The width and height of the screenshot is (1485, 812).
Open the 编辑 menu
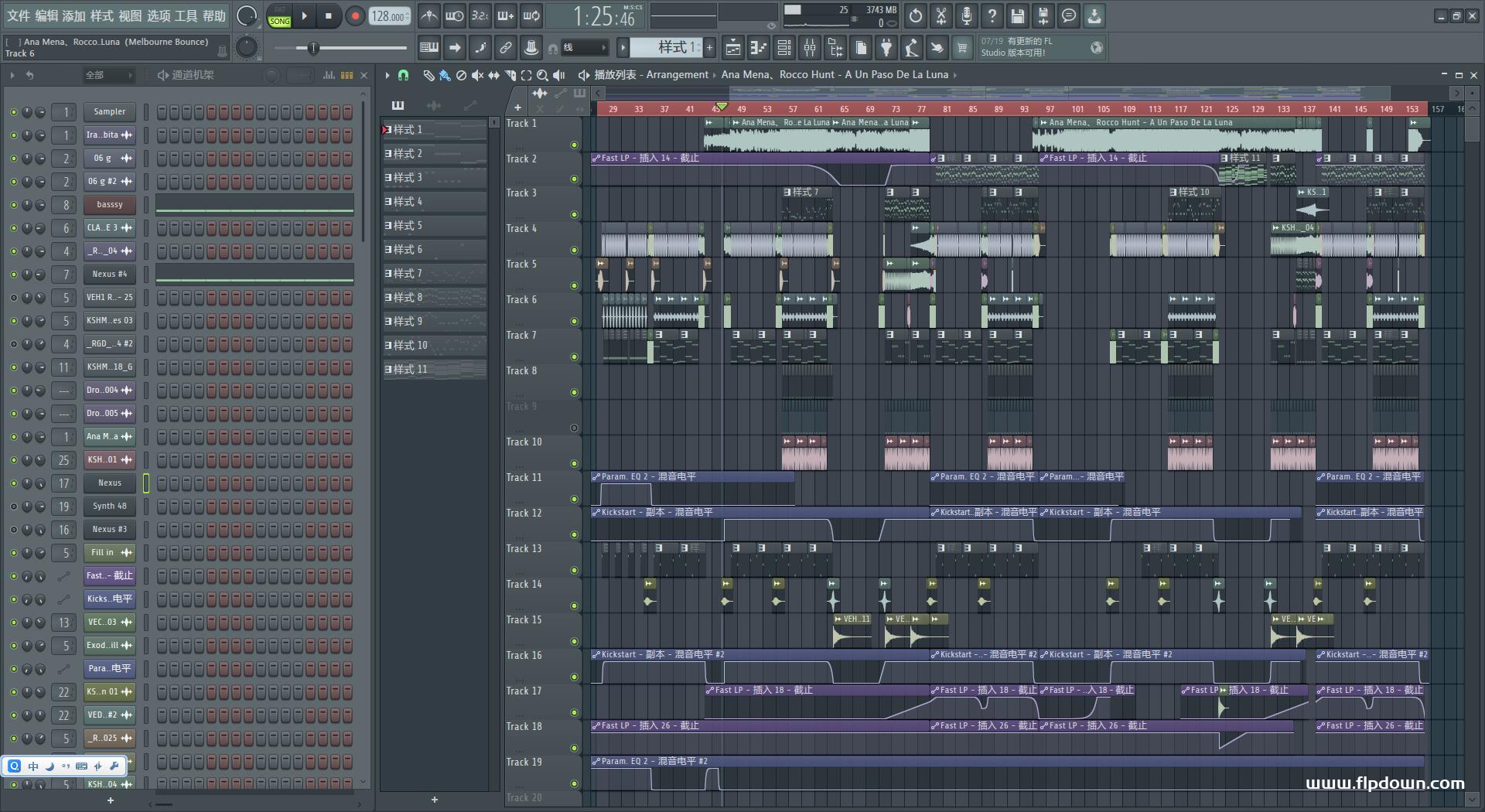click(x=46, y=15)
